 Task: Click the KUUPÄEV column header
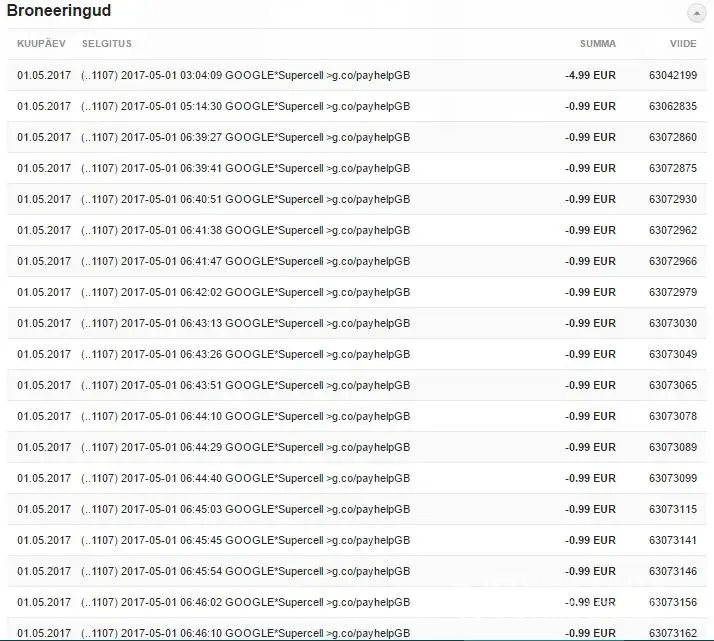point(41,44)
